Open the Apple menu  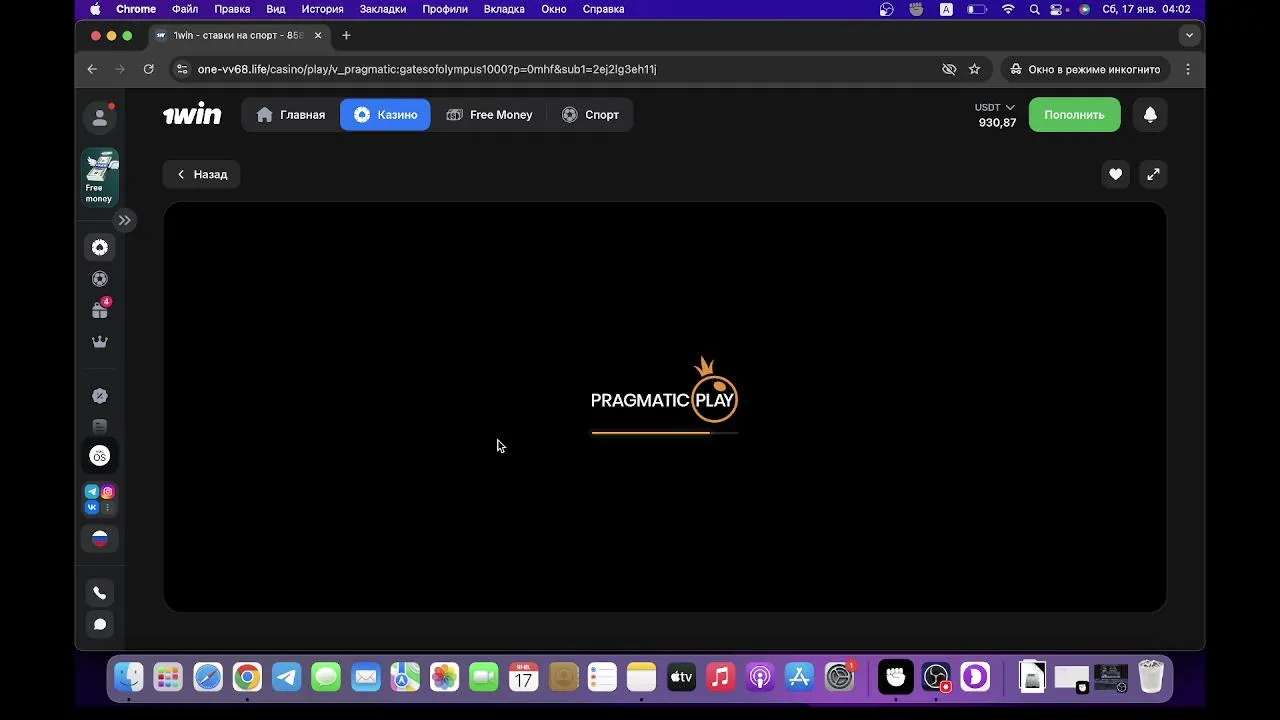[95, 9]
